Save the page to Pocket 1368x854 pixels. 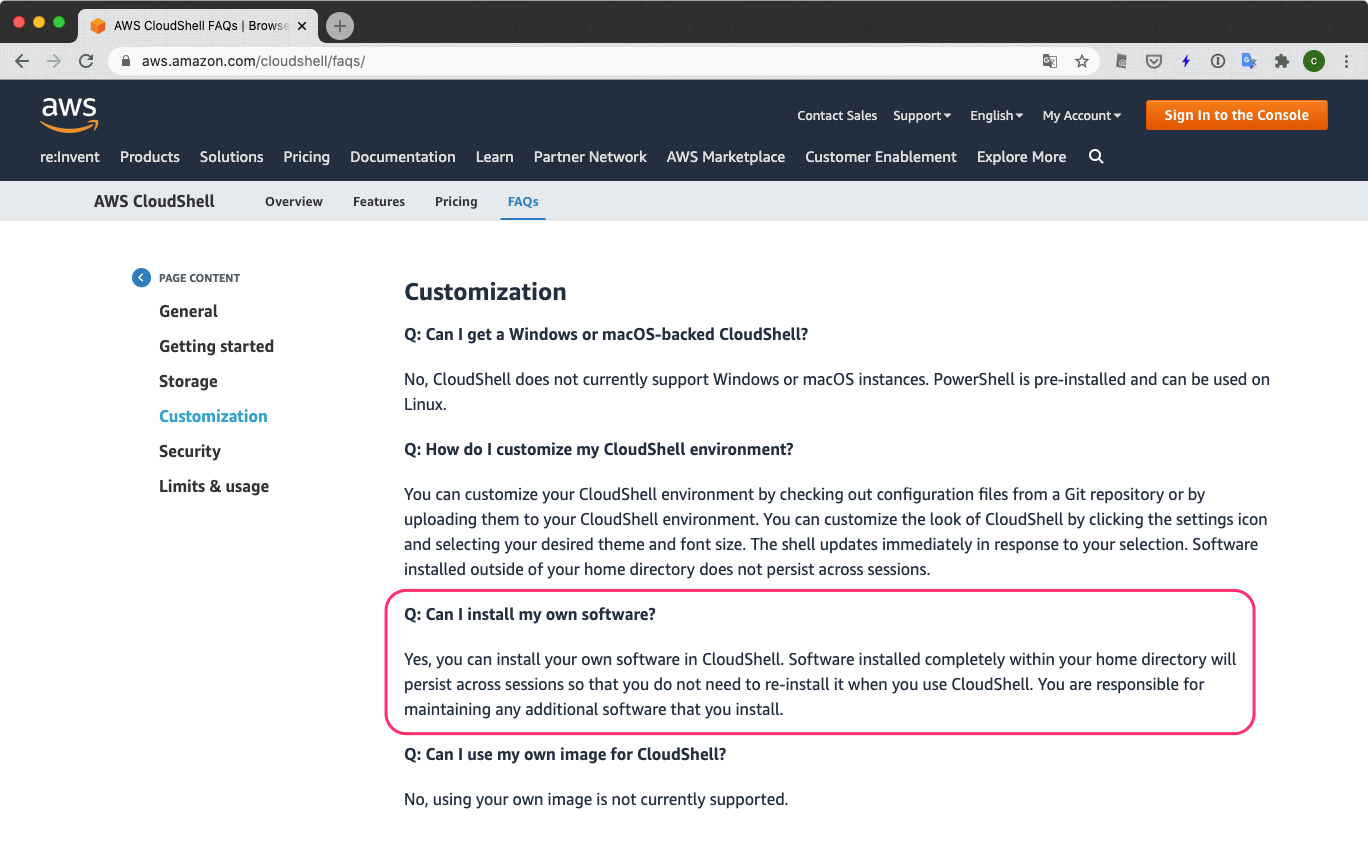click(x=1153, y=61)
